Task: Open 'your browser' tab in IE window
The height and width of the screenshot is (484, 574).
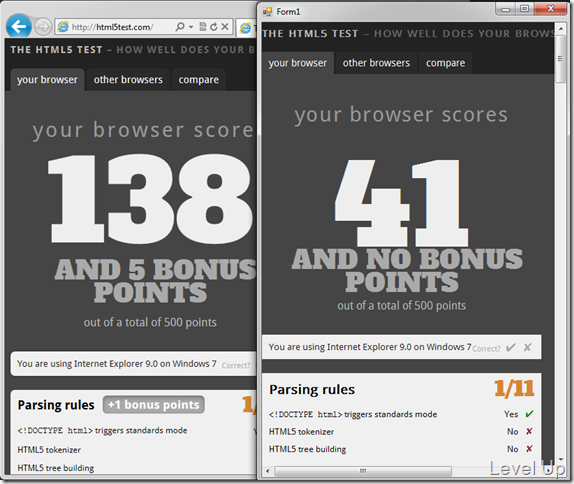Action: tap(47, 79)
